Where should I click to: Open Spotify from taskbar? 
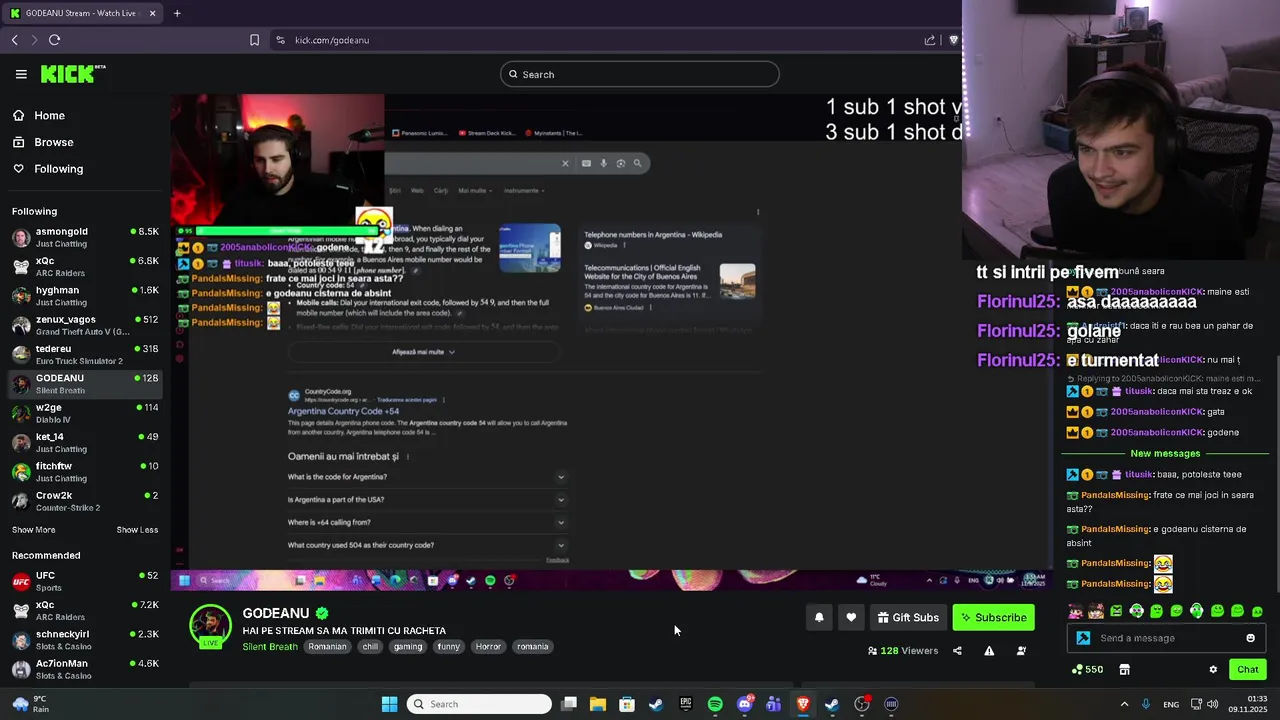715,704
